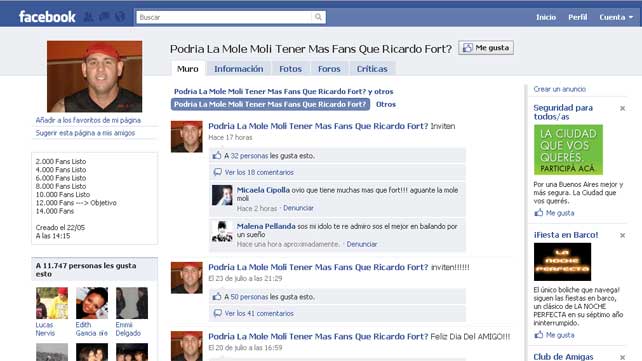This screenshot has height=361, width=642.
Task: Switch to the Información tab
Action: [x=239, y=69]
